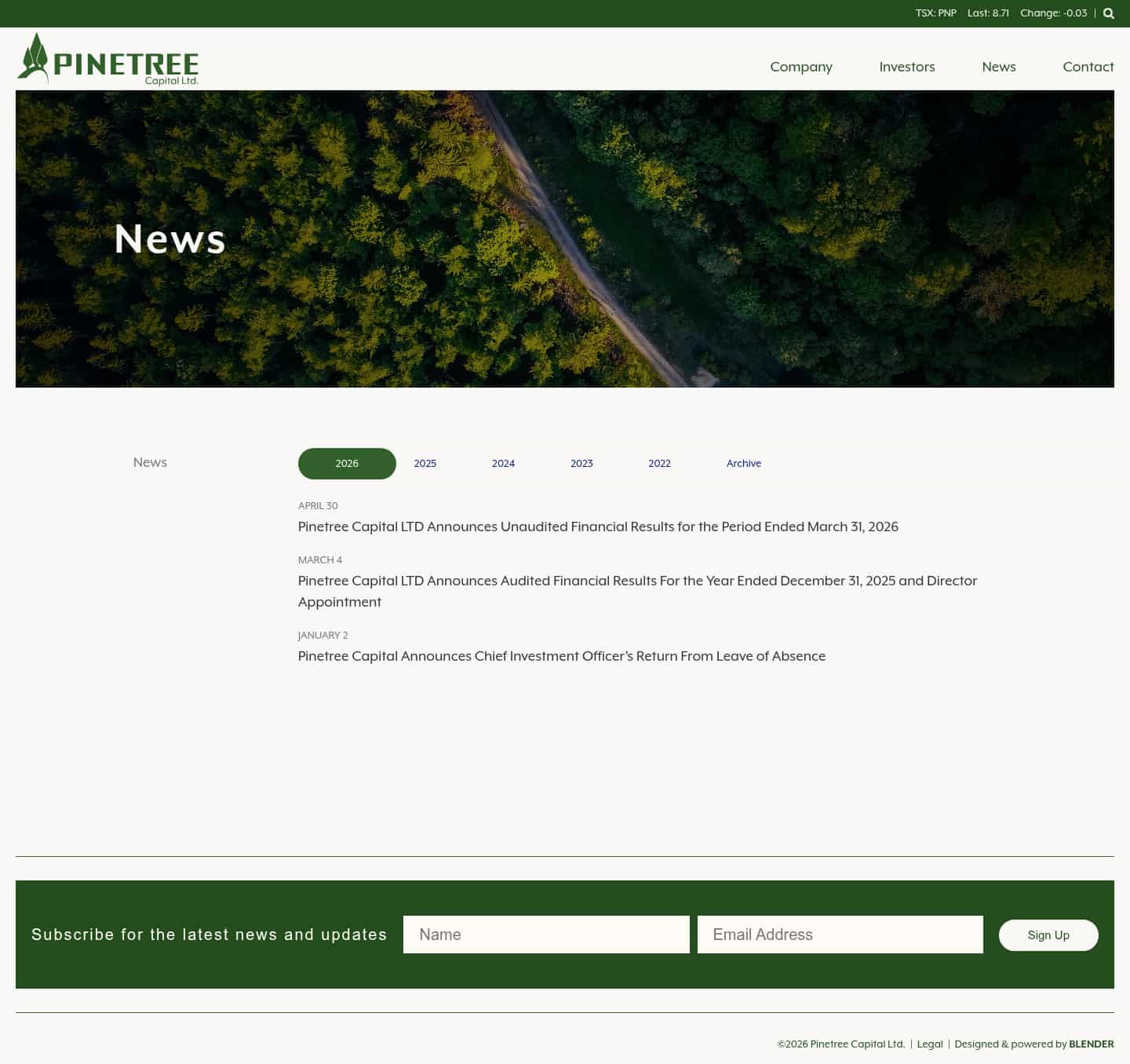Read Chief Investment Officer's Return article

[562, 656]
